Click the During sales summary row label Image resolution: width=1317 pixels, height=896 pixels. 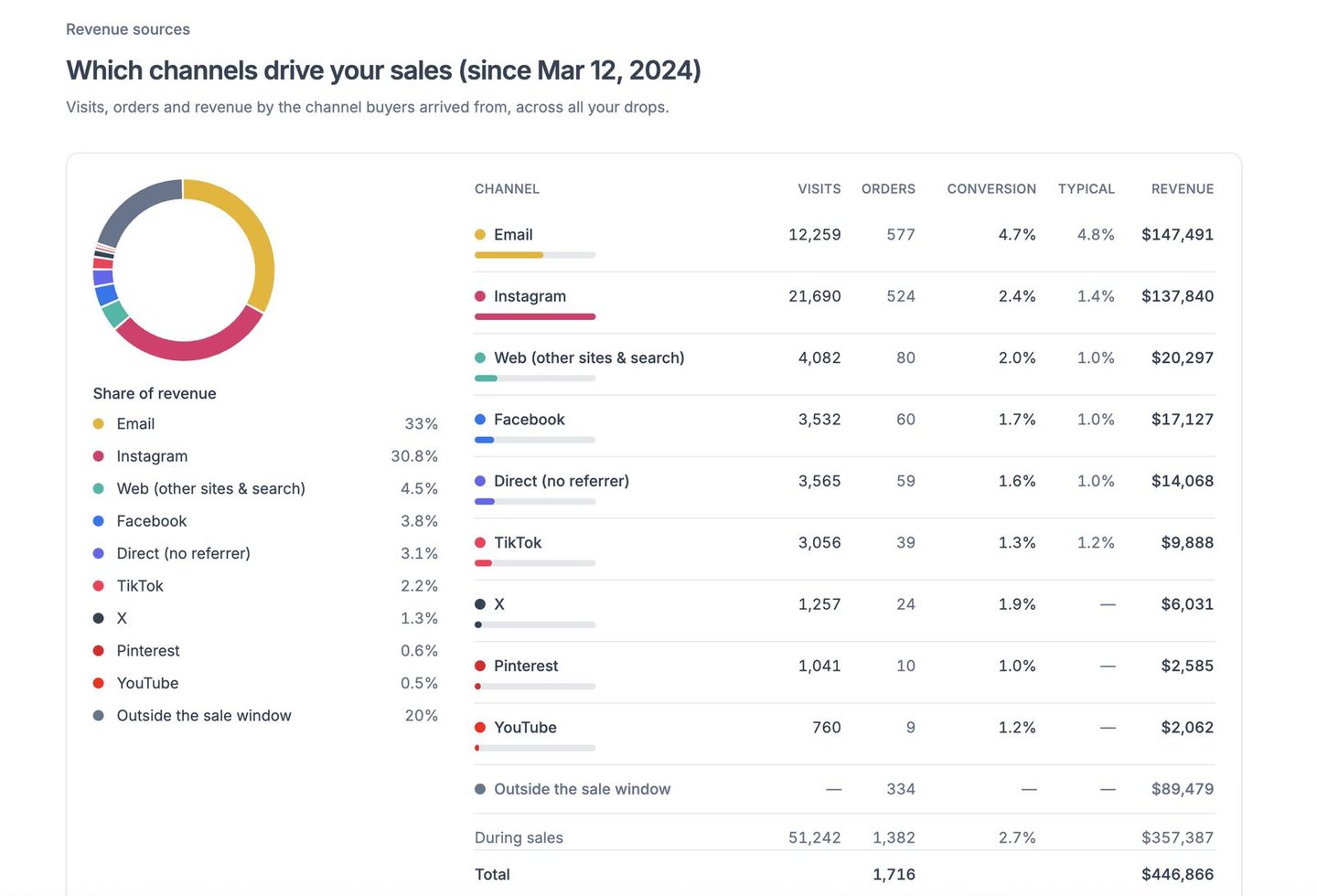tap(519, 838)
